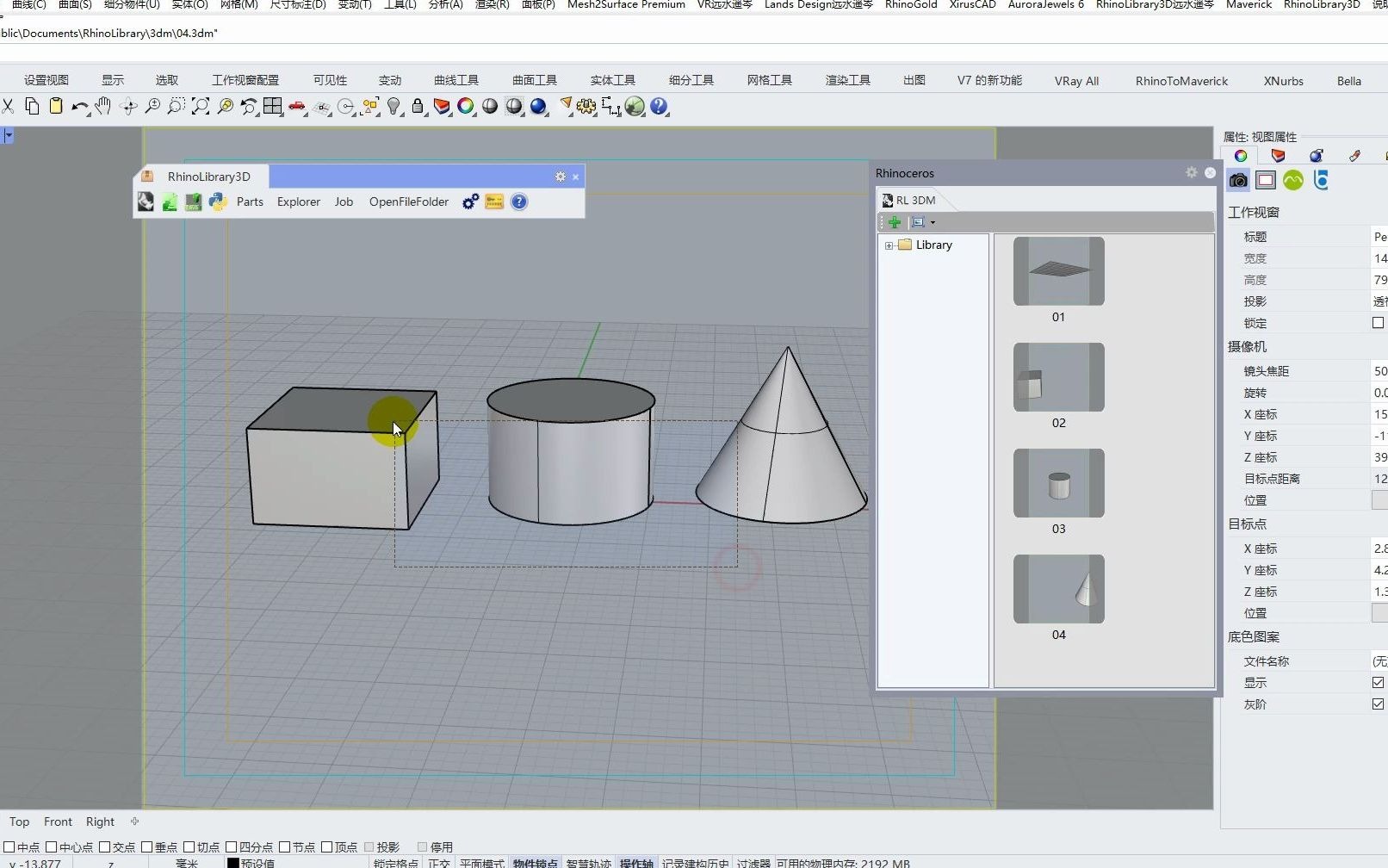Click the light bulb hide icon

click(394, 106)
